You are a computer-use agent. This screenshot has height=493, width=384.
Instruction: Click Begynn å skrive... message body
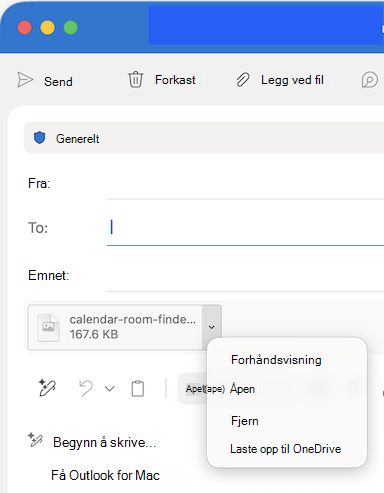pos(104,443)
